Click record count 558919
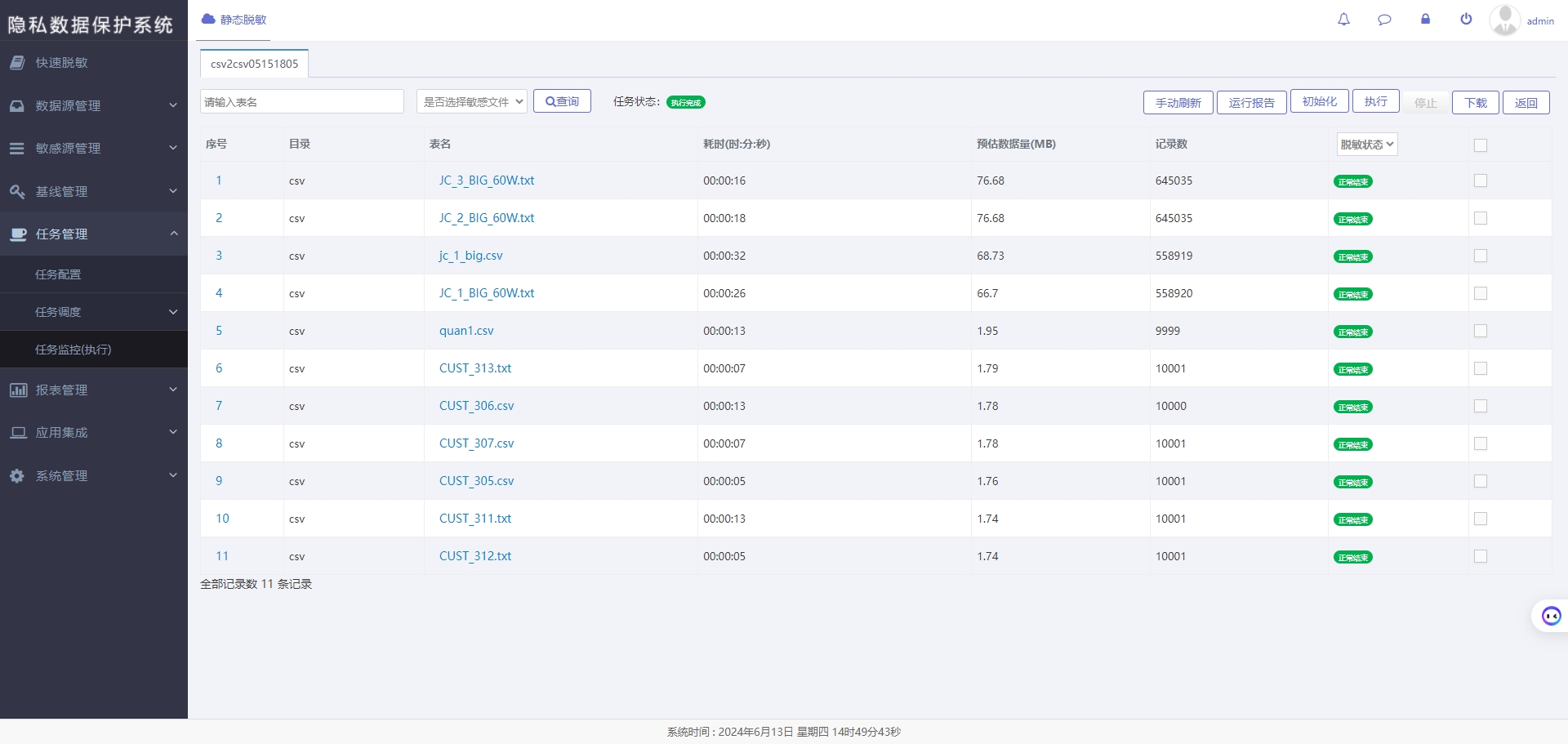 tap(1174, 256)
